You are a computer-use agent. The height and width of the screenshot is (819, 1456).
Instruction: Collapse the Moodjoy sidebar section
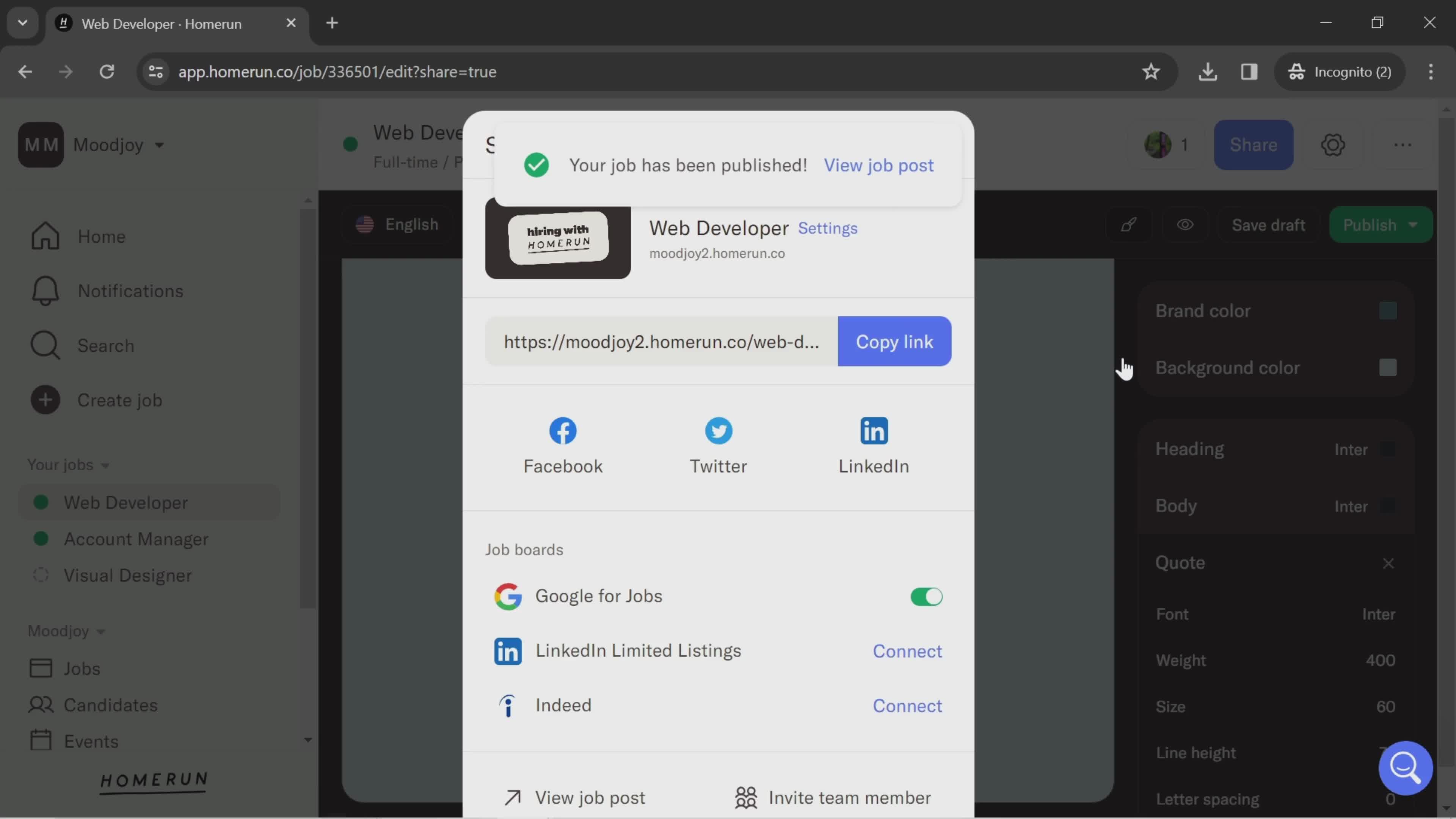[67, 631]
